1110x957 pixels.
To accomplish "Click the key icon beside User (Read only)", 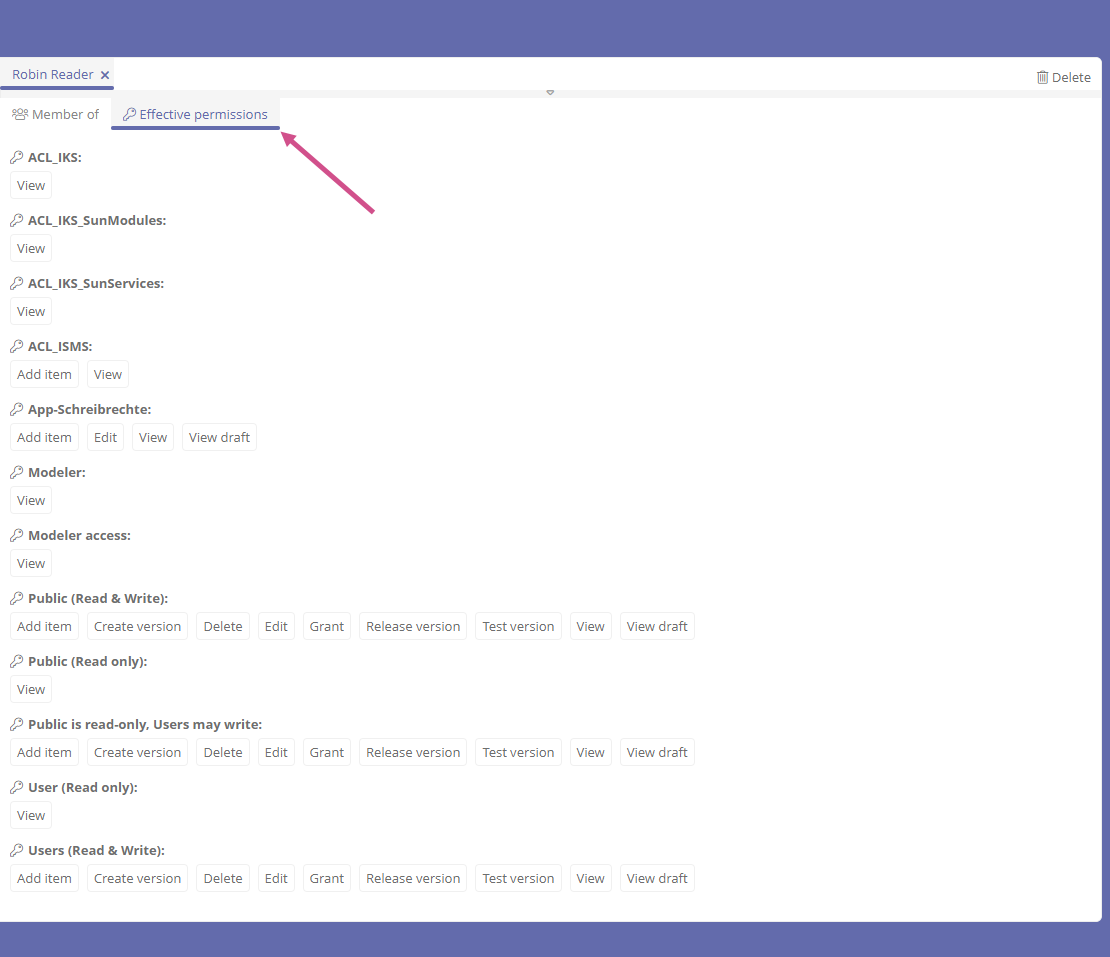I will (x=16, y=787).
